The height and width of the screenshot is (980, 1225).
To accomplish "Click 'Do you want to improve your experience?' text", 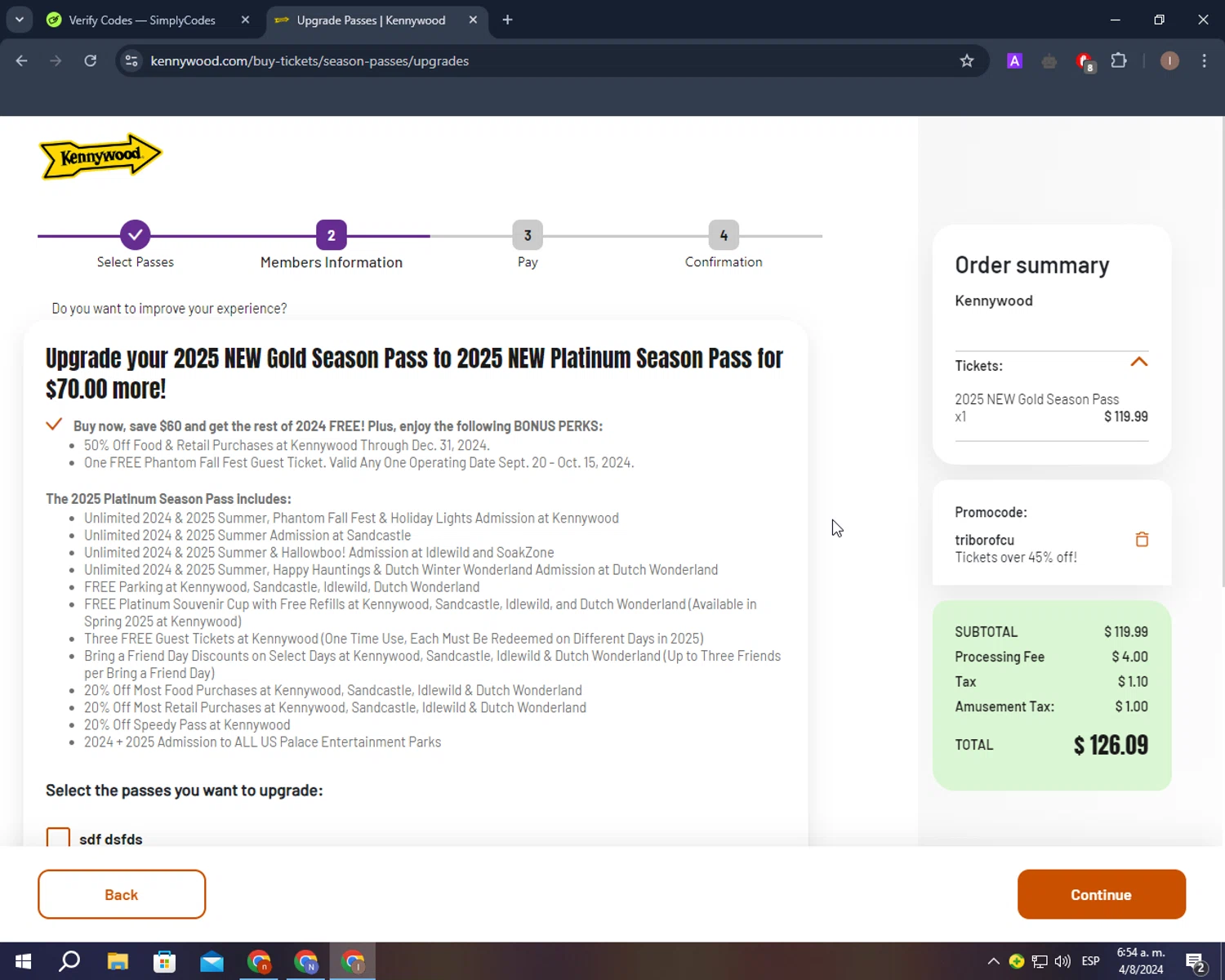I will (x=169, y=309).
